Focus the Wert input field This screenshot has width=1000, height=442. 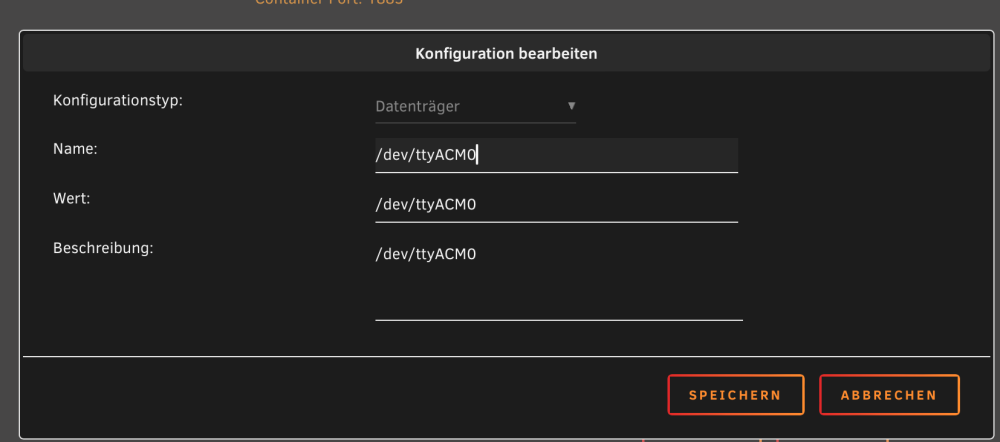[x=556, y=205]
